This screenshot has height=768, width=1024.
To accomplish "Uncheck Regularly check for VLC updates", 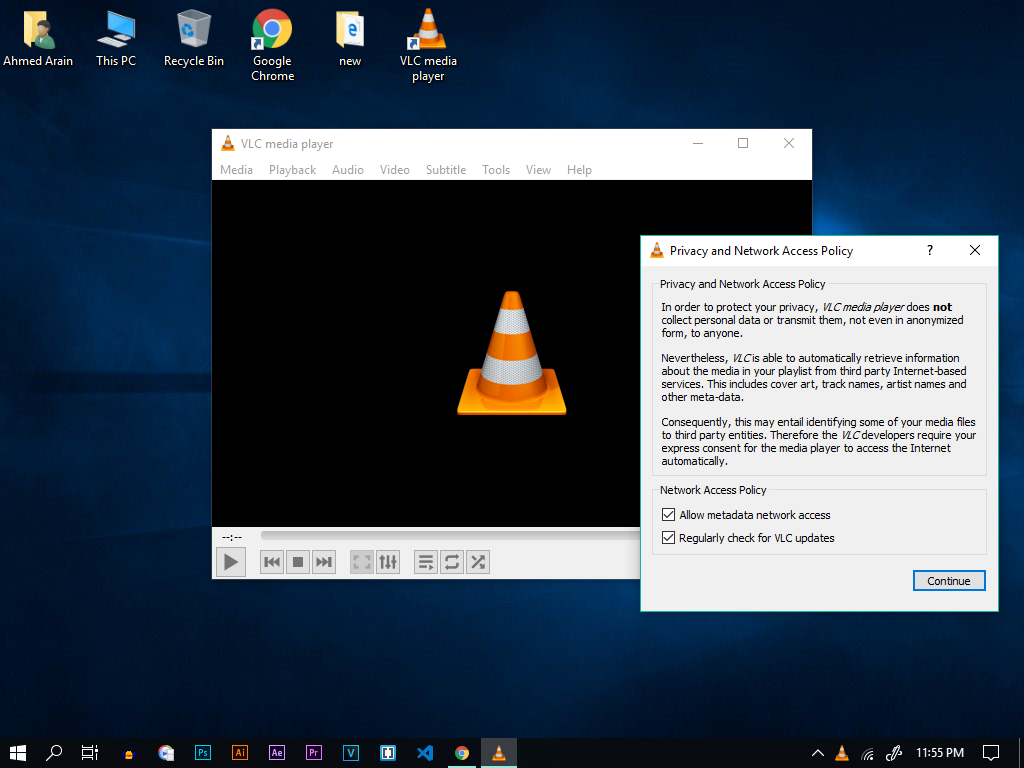I will 669,538.
